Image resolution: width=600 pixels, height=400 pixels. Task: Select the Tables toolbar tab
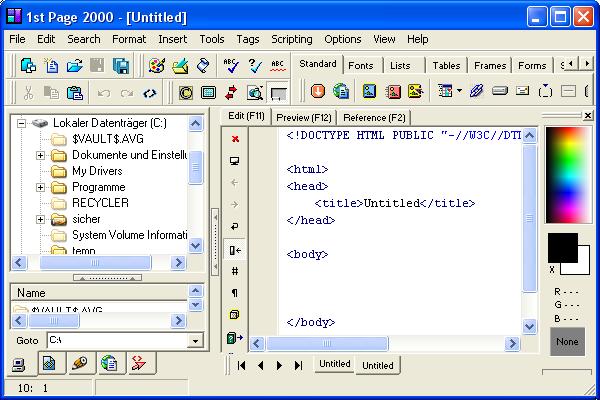(446, 65)
